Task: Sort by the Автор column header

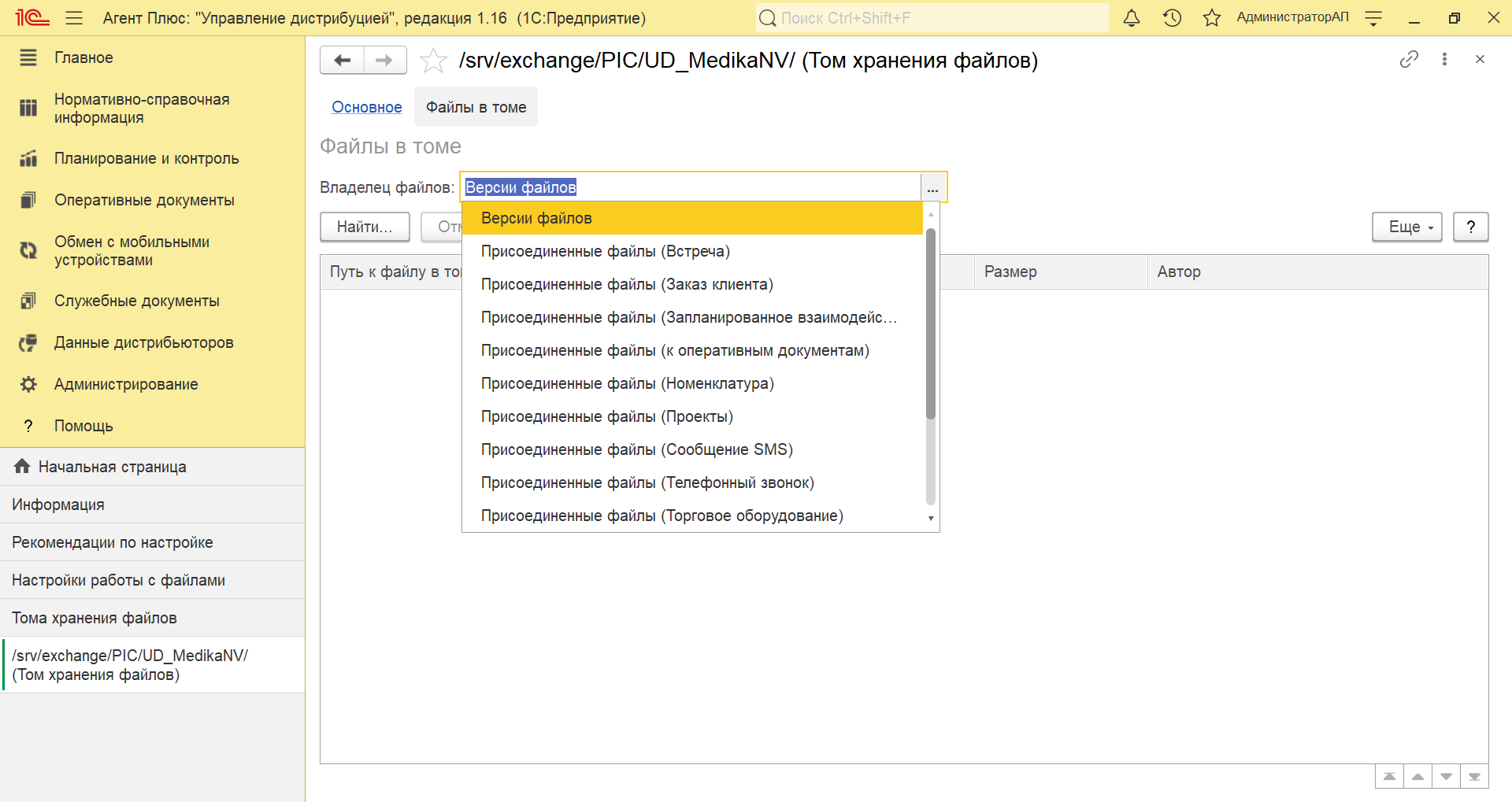Action: pyautogui.click(x=1317, y=272)
